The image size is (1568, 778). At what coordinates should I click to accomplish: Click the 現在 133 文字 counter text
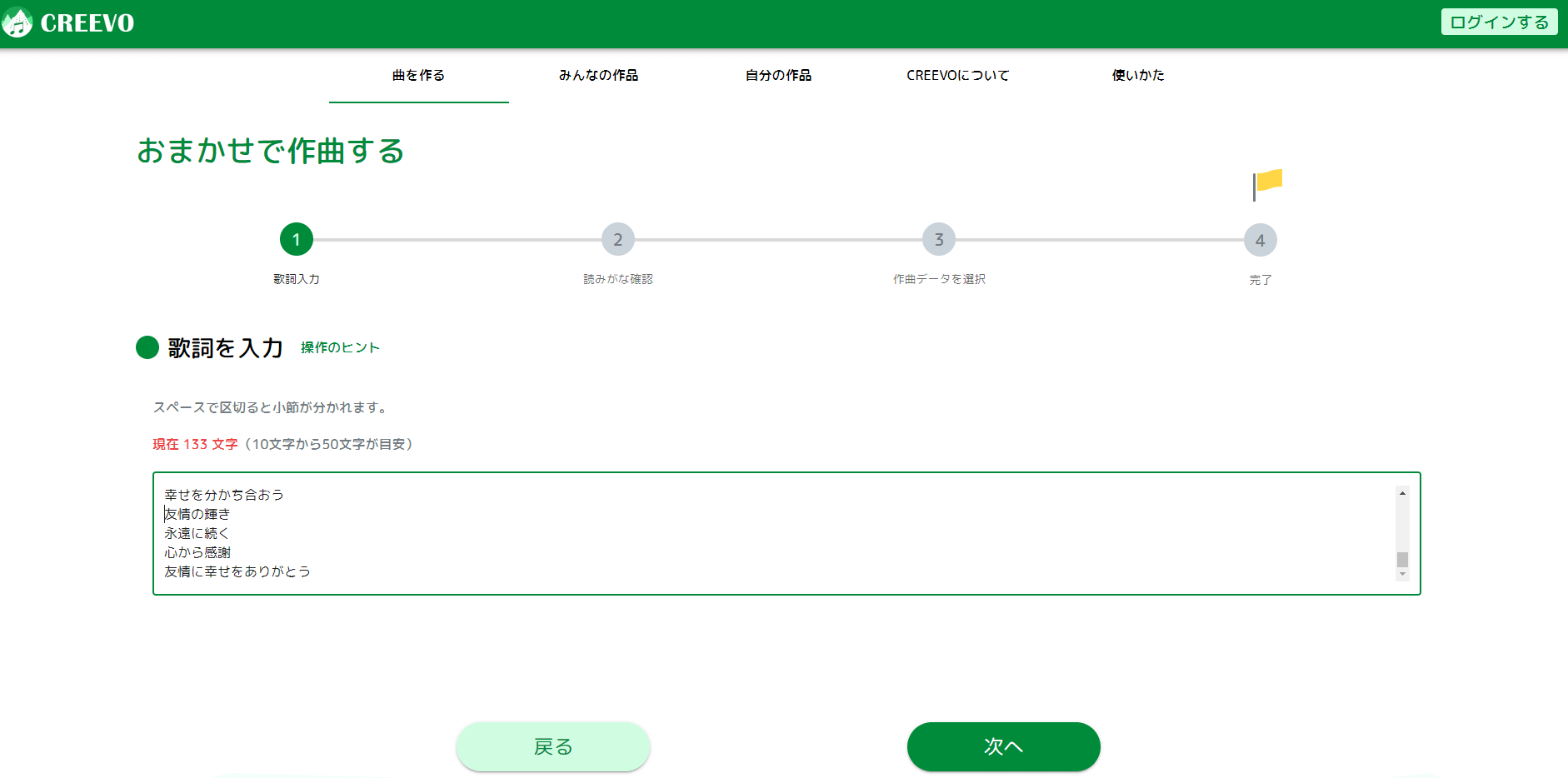[195, 444]
